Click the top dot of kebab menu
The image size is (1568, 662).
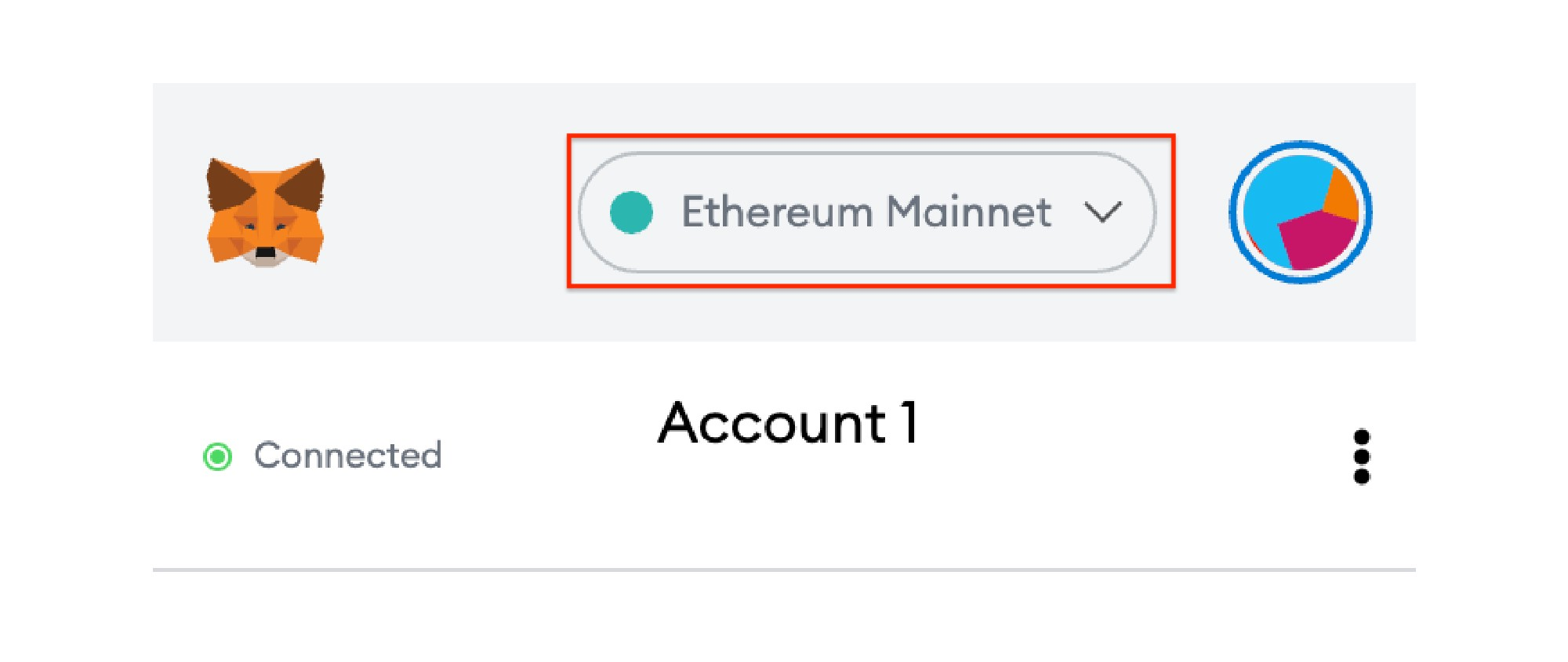point(1362,437)
